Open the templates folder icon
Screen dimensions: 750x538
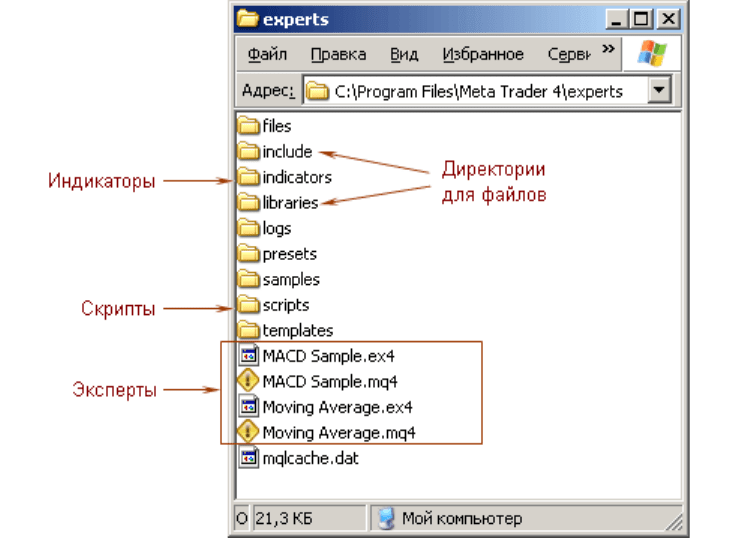click(248, 330)
